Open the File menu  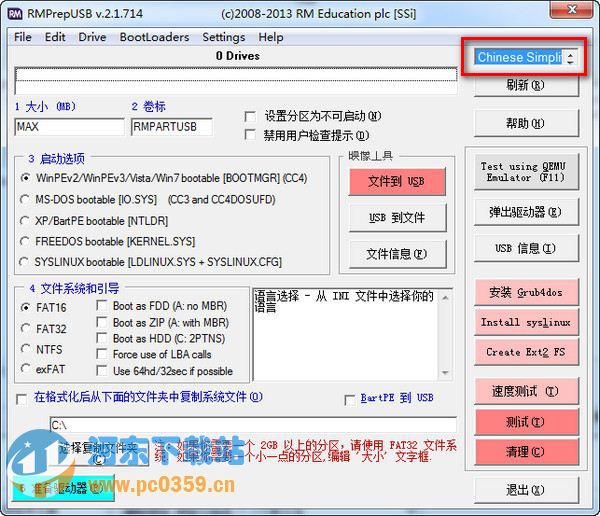(x=23, y=37)
